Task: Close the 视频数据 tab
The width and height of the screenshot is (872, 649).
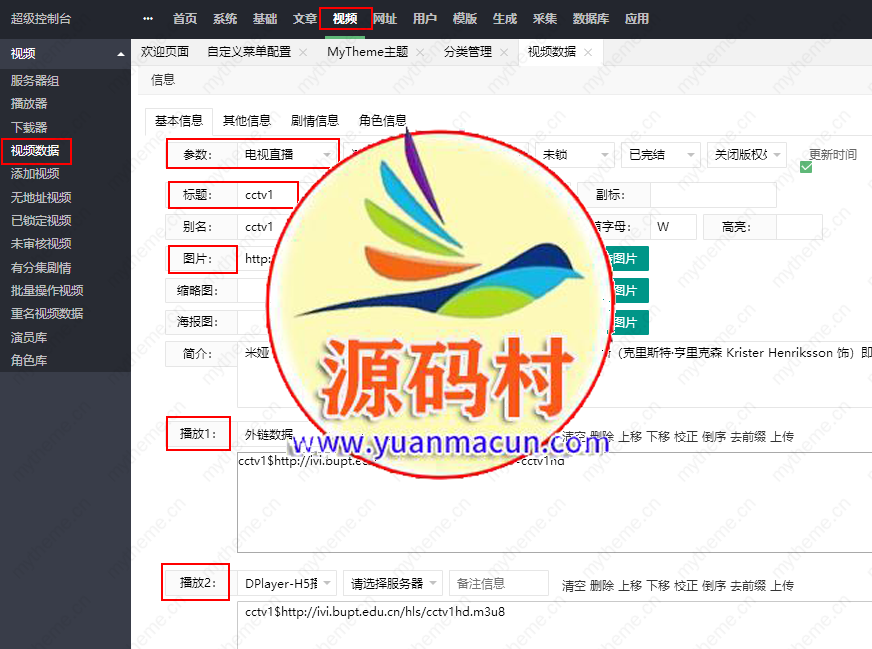Action: [588, 53]
